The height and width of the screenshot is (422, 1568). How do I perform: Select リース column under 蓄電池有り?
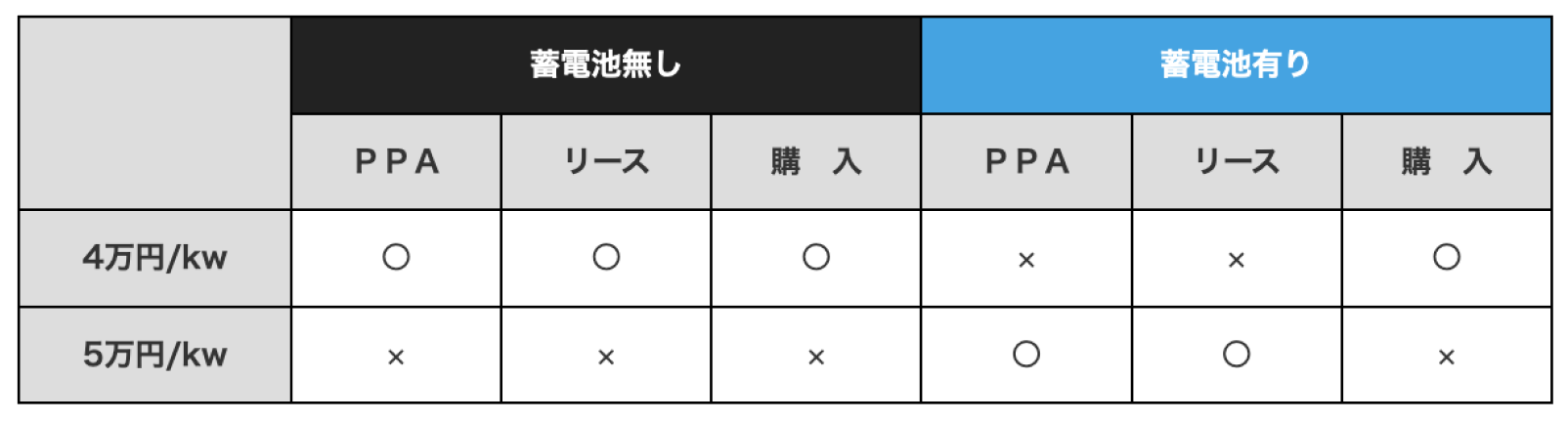tap(1237, 162)
